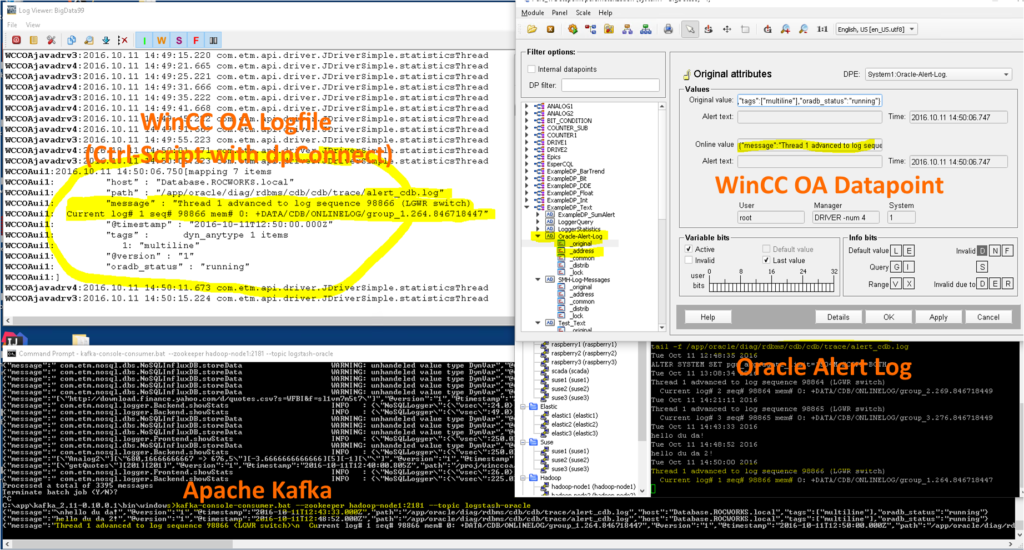Click the yellow book icon in Log Viewer toolbar
Image resolution: width=1024 pixels, height=550 pixels.
coord(34,40)
